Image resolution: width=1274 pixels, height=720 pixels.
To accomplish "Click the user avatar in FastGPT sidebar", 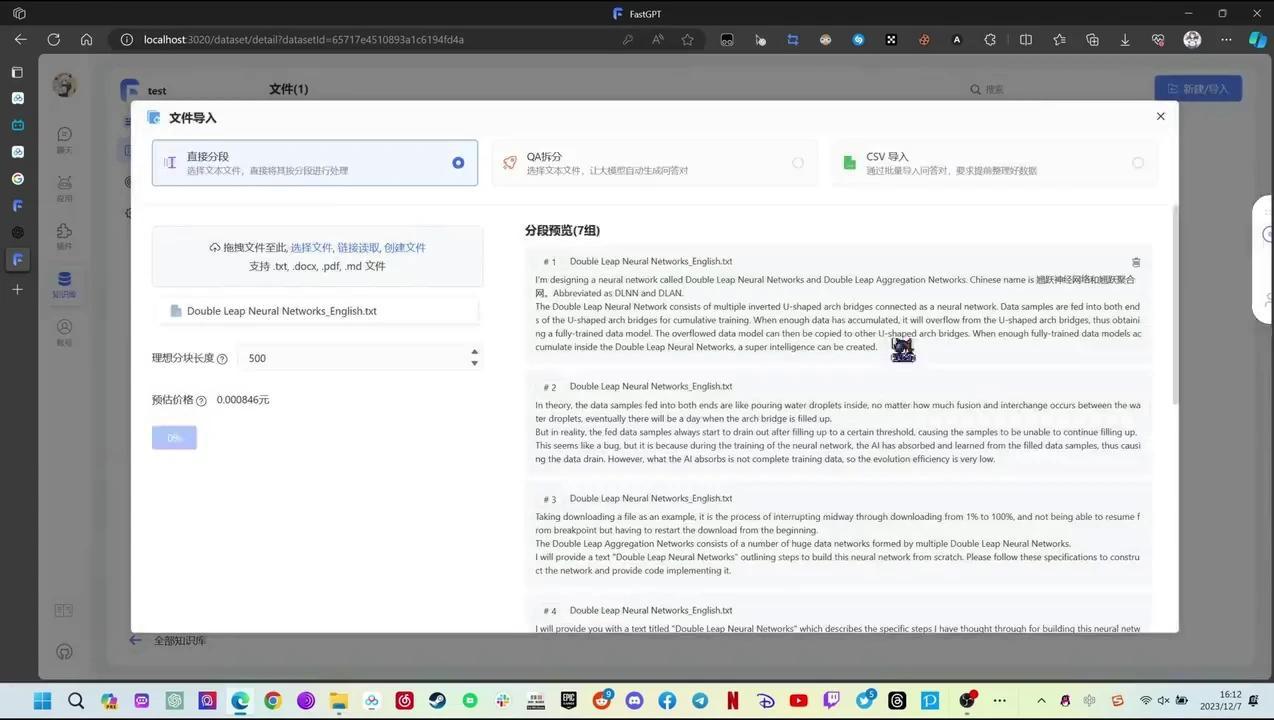I will coord(64,85).
